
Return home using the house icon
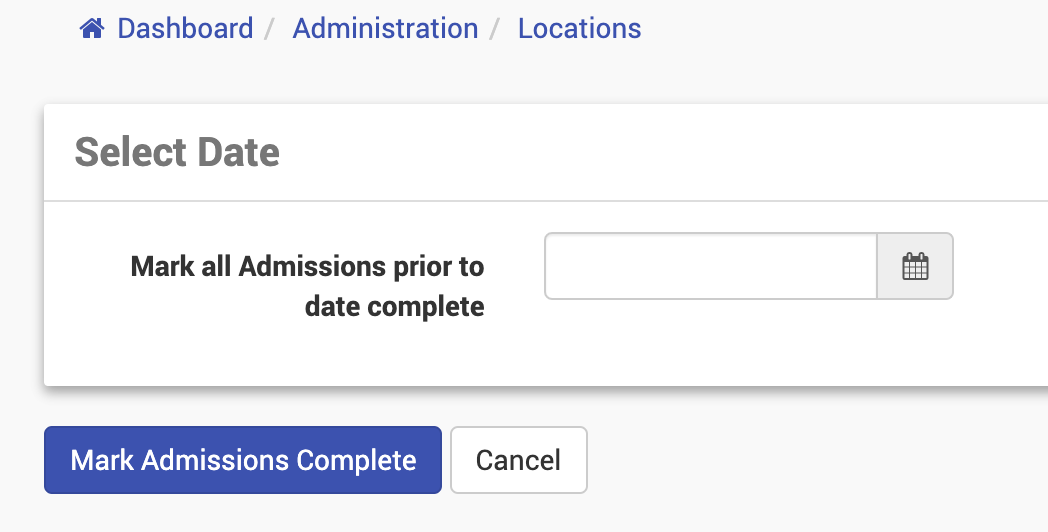tap(92, 29)
